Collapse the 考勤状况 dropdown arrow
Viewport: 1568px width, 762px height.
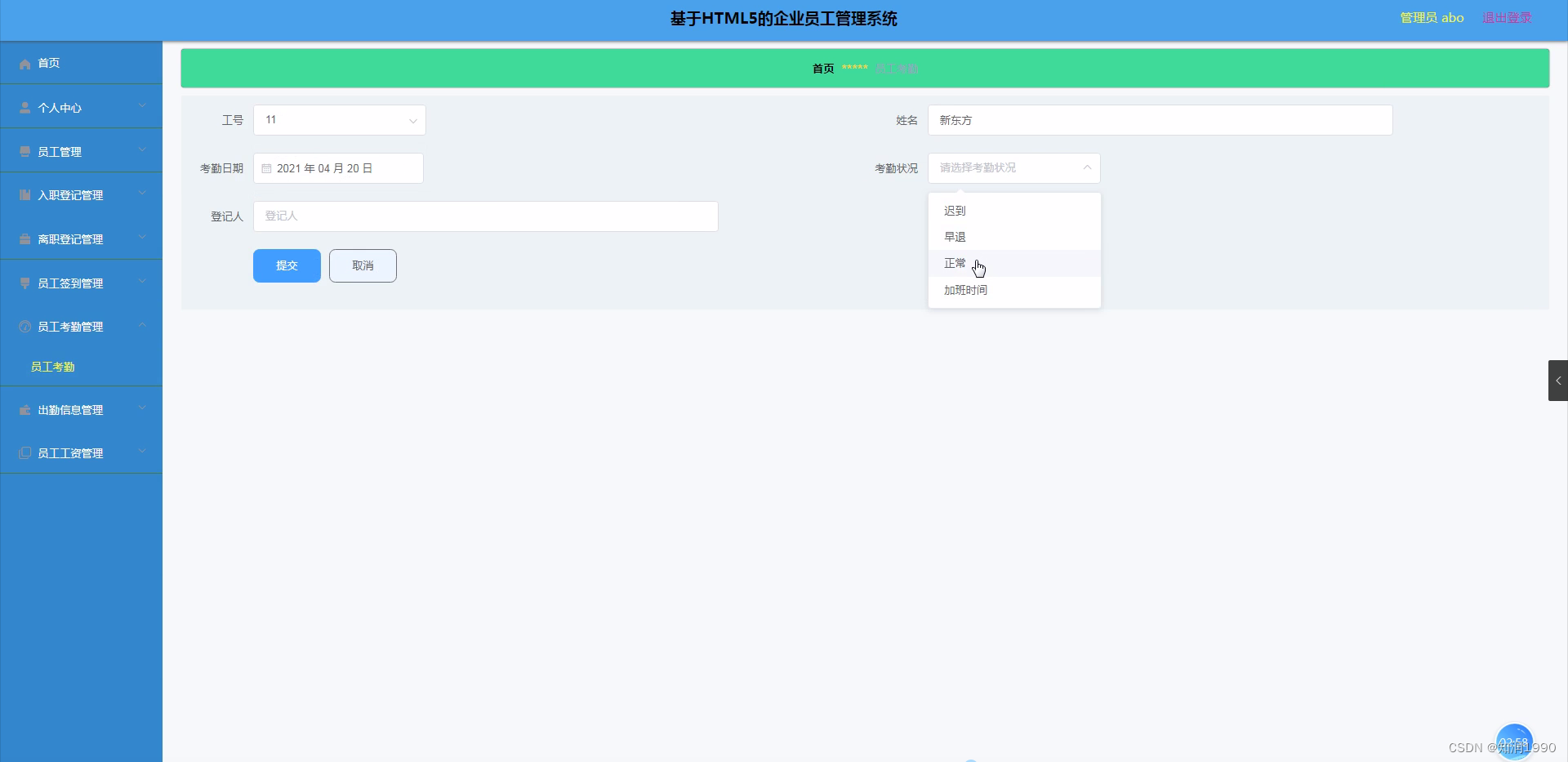[x=1087, y=168]
